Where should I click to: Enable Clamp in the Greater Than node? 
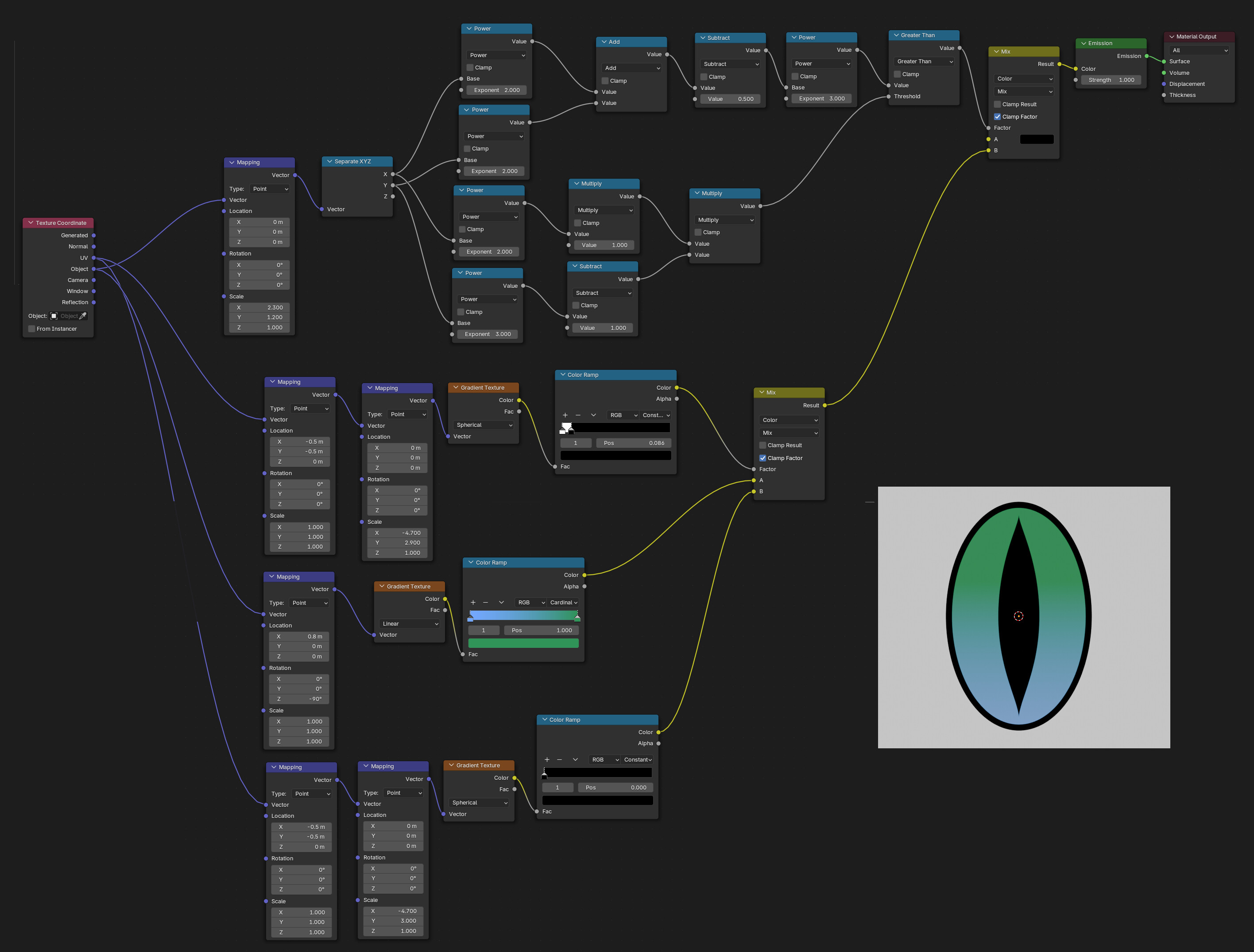pos(898,74)
